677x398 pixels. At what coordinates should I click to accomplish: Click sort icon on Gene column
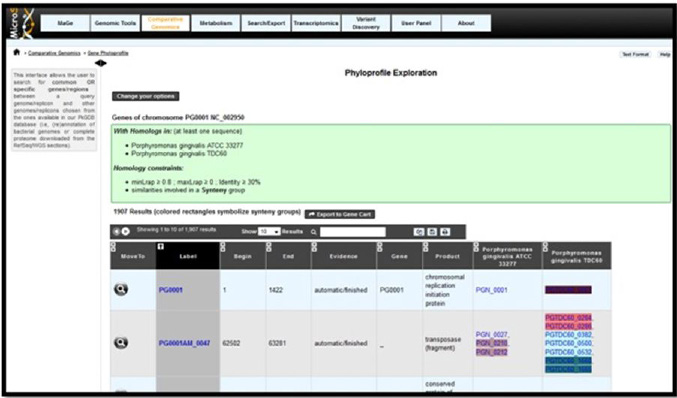tap(380, 246)
